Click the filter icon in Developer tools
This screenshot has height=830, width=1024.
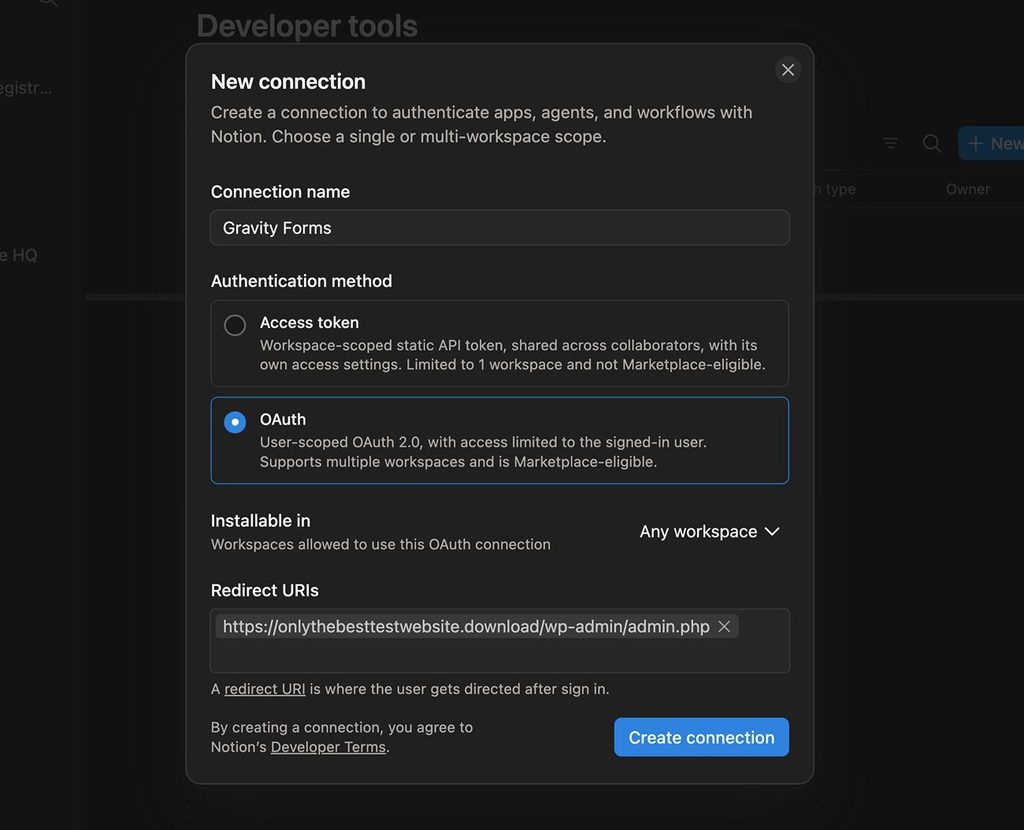point(891,143)
